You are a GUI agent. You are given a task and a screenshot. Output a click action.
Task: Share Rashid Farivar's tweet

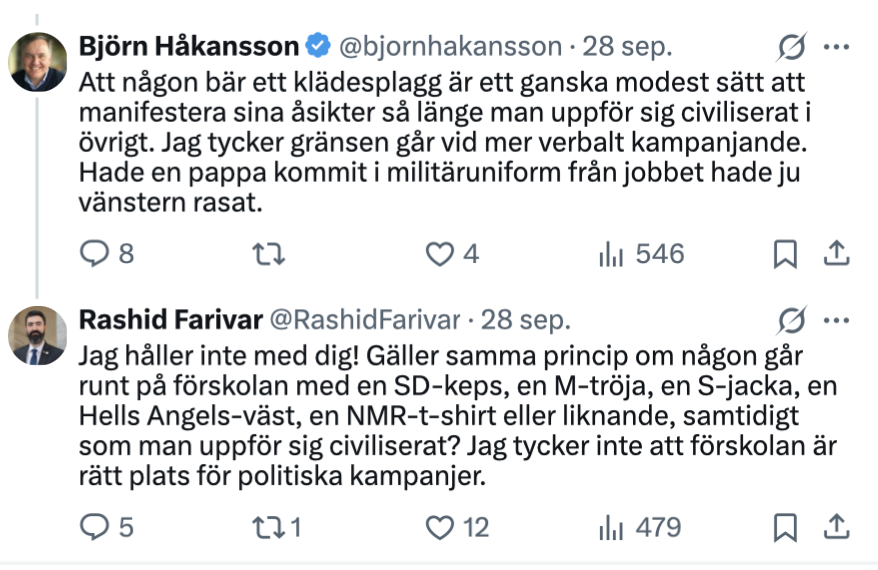836,527
